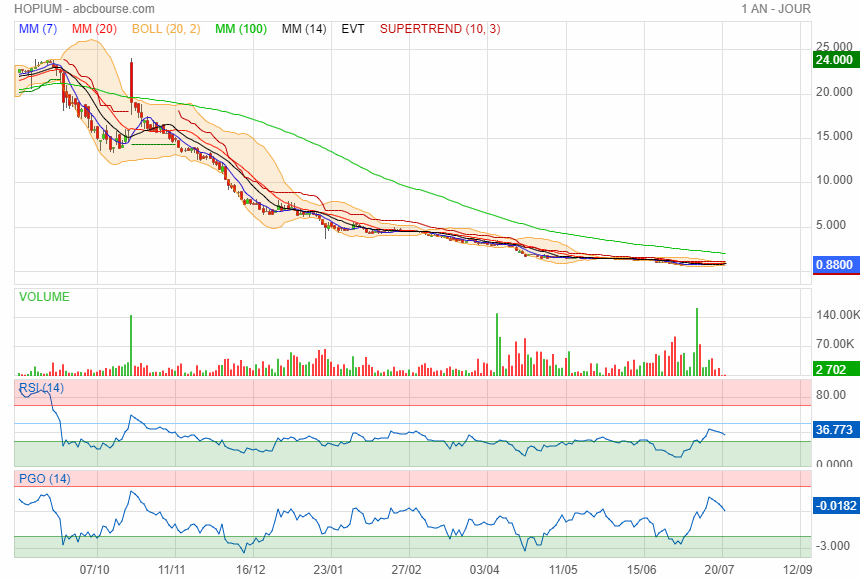Viewport: 860px width, 580px height.
Task: Click the 16/12 date axis label
Action: pos(251,570)
